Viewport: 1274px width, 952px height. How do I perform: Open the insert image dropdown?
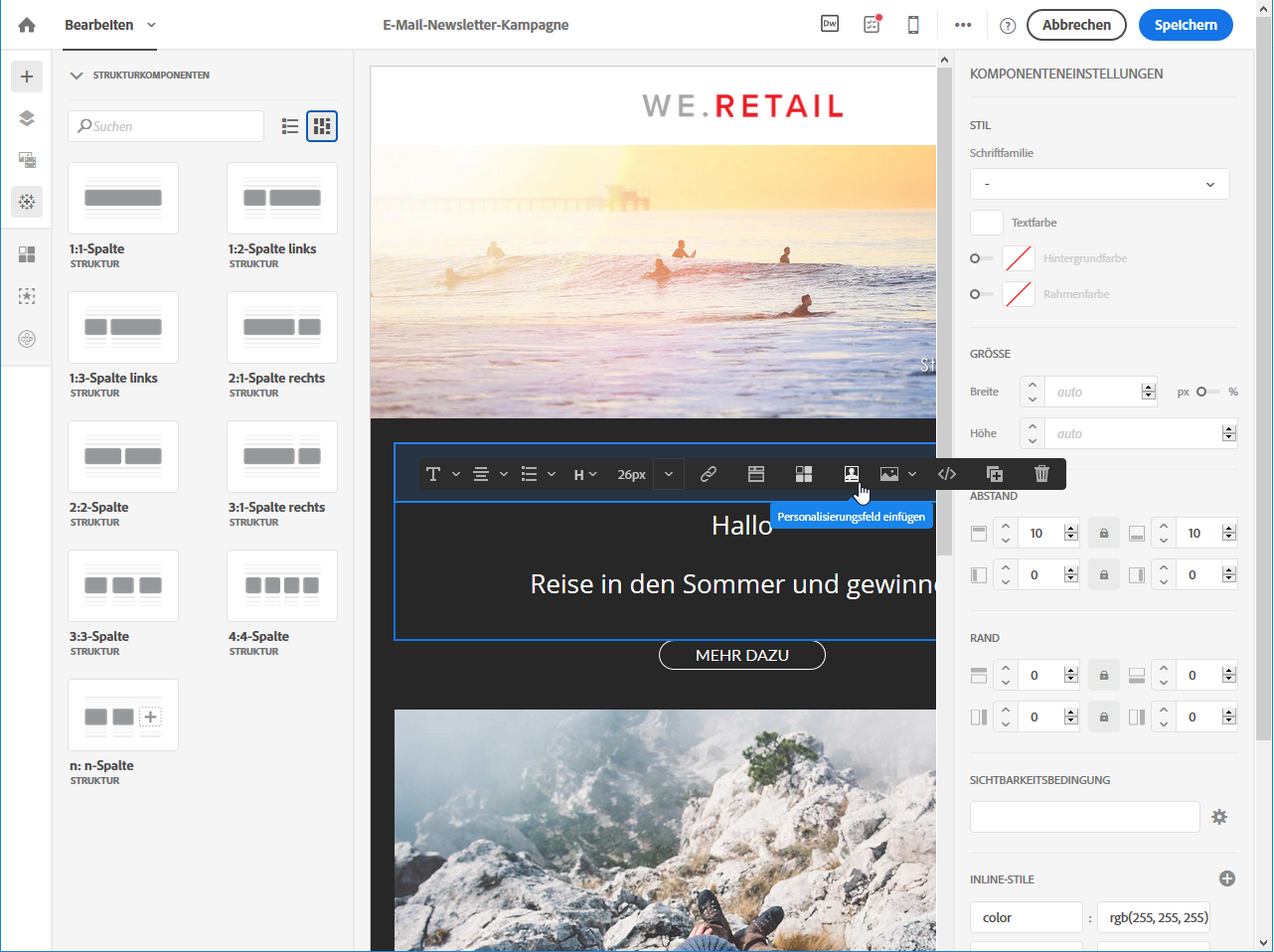[x=897, y=474]
